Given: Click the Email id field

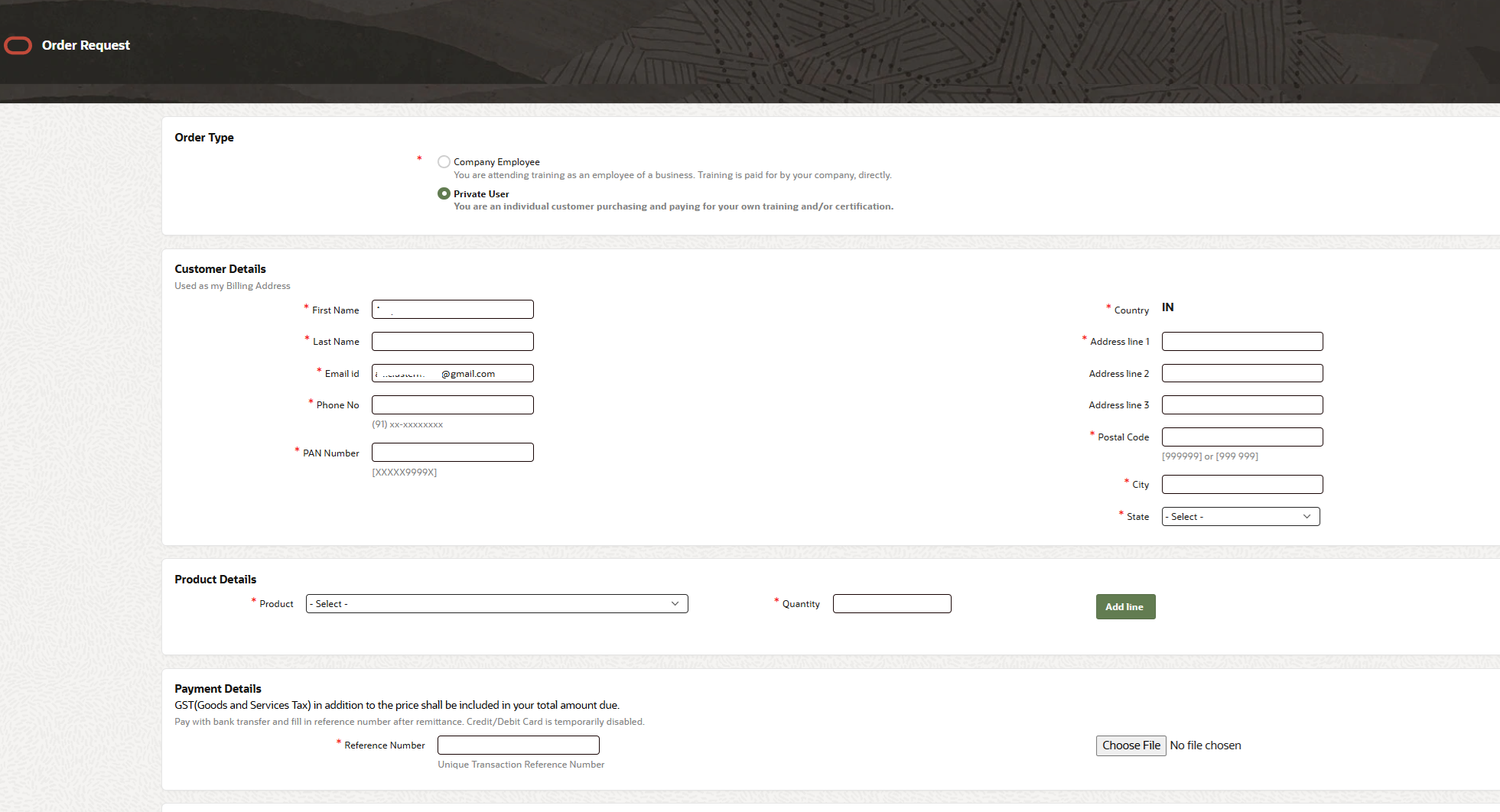Looking at the screenshot, I should tap(452, 373).
